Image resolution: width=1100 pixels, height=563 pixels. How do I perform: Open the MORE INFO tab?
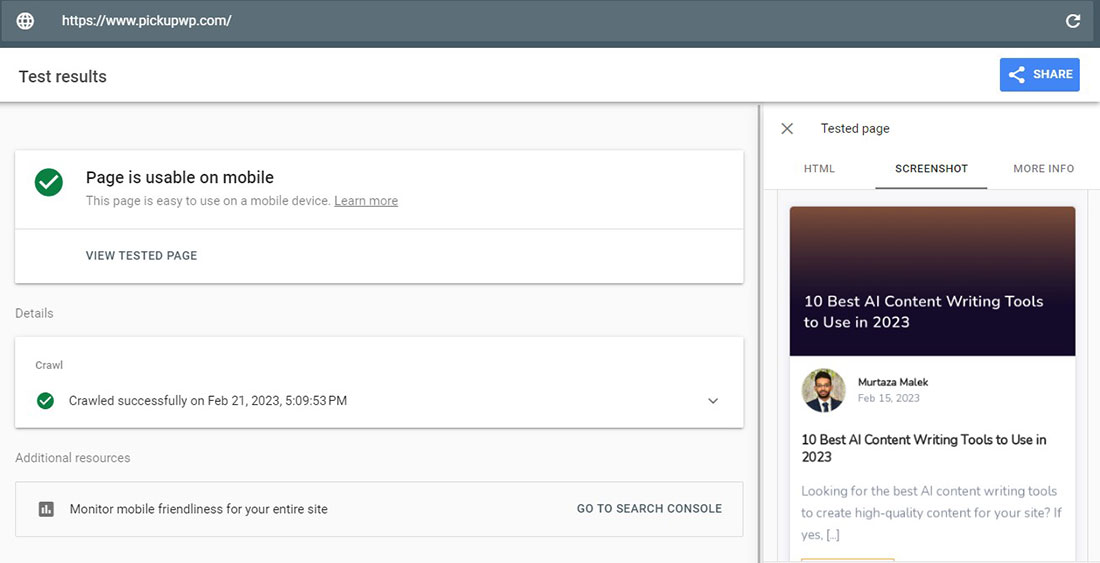1043,169
